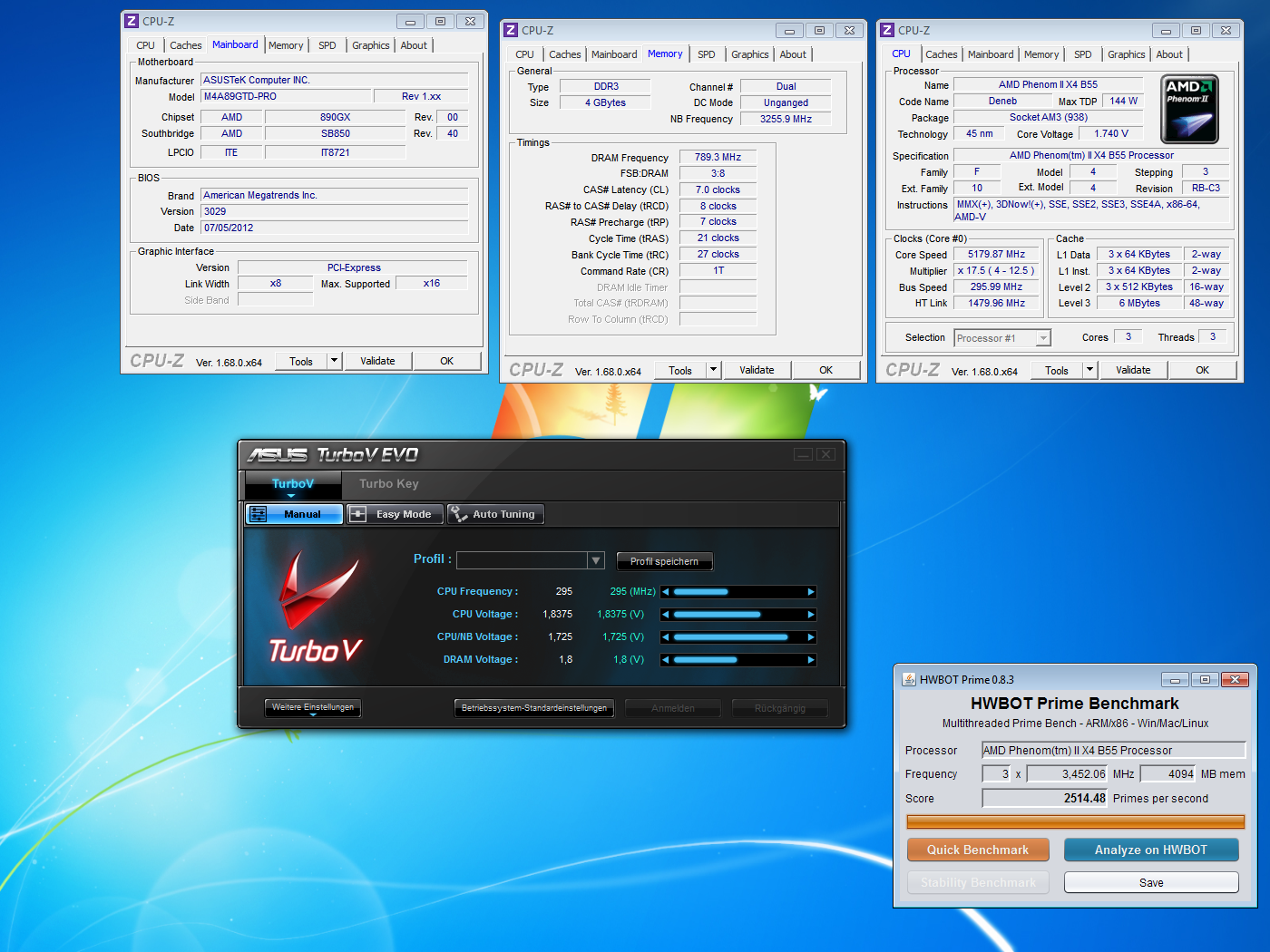This screenshot has height=952, width=1270.
Task: Select Turbo Key tab in TurboV EVO
Action: click(388, 484)
